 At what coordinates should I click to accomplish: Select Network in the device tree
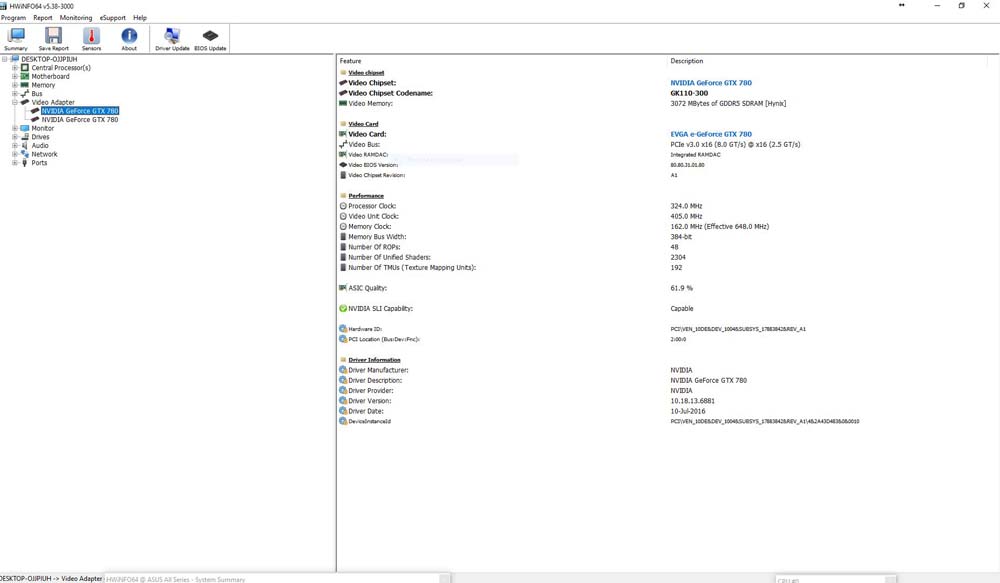[x=45, y=154]
